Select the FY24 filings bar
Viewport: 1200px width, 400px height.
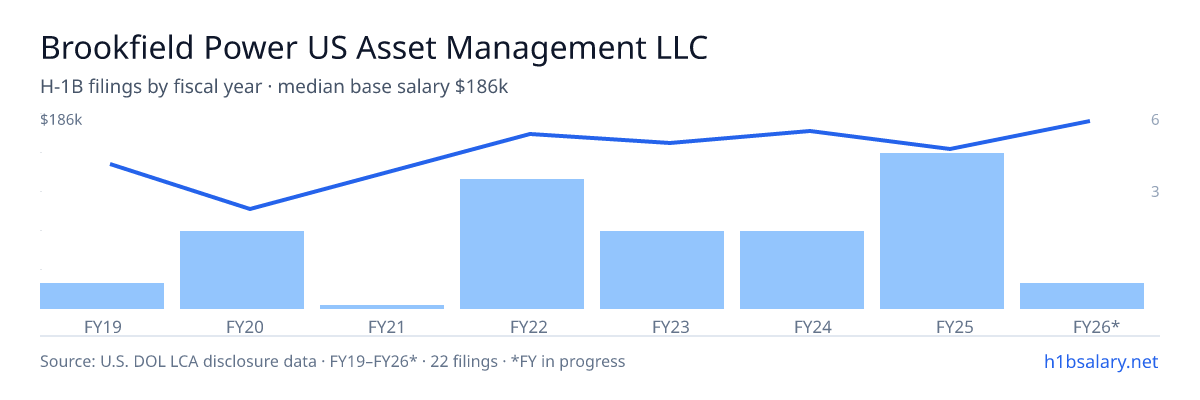[802, 270]
